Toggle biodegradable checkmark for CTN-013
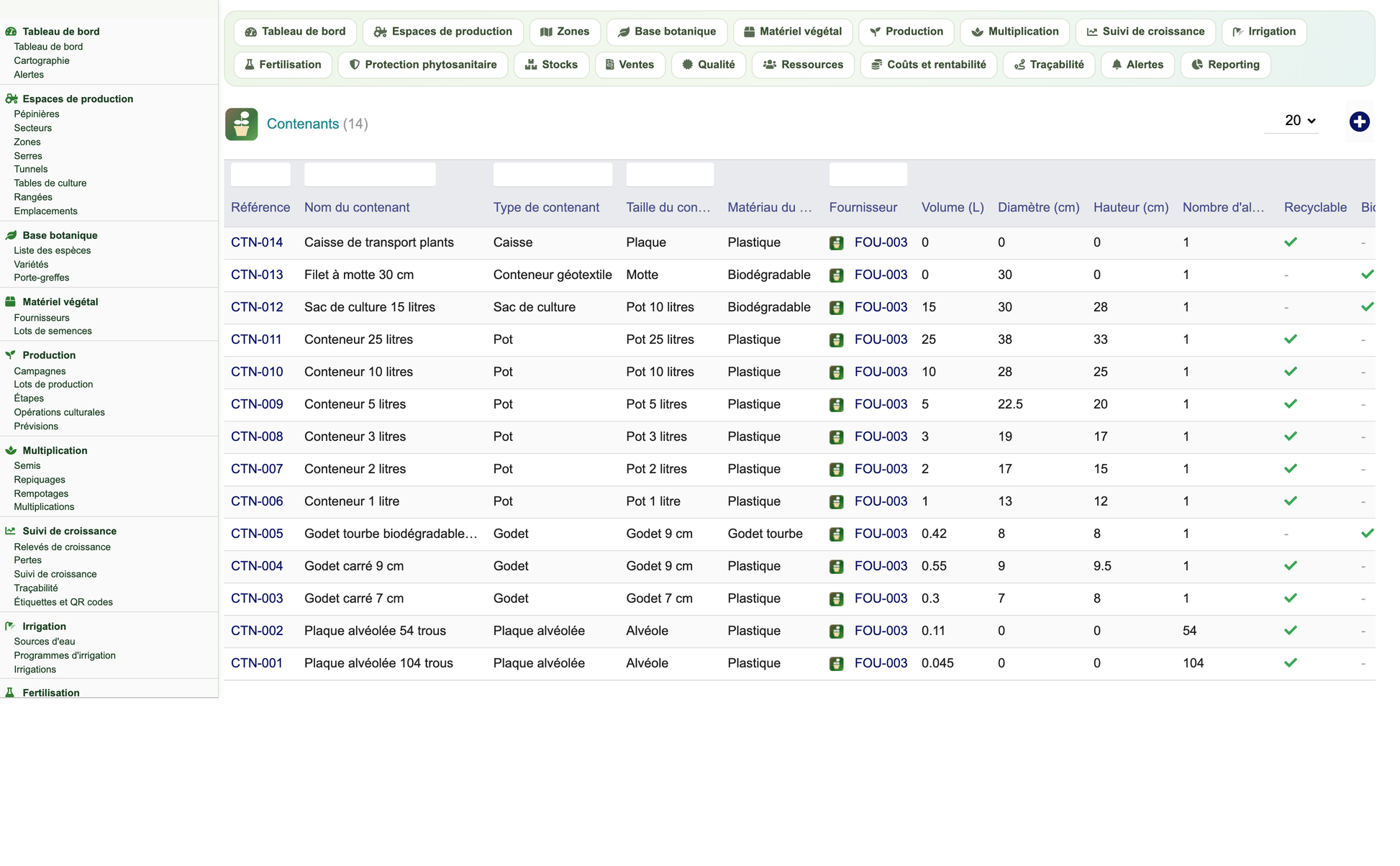This screenshot has height=866, width=1400. (x=1368, y=275)
